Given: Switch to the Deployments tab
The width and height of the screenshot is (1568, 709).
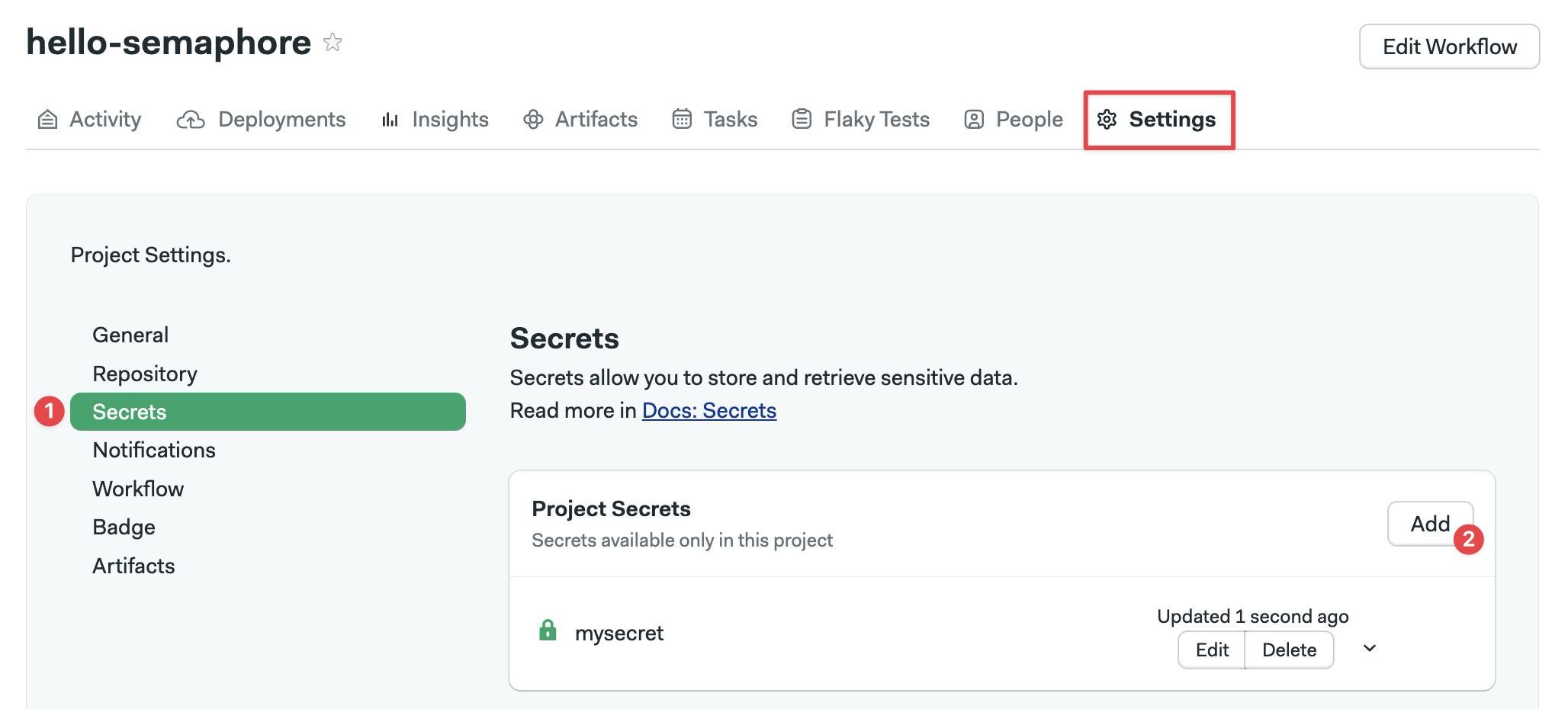Looking at the screenshot, I should tap(262, 120).
